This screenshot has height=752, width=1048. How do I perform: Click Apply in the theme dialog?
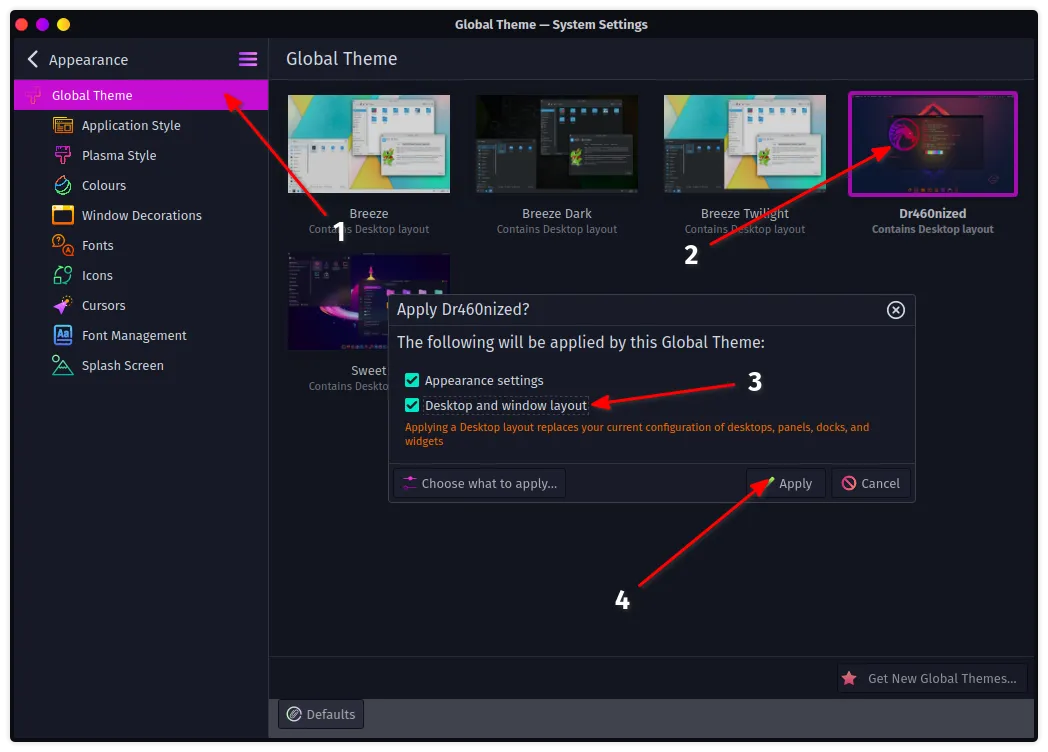(x=786, y=483)
